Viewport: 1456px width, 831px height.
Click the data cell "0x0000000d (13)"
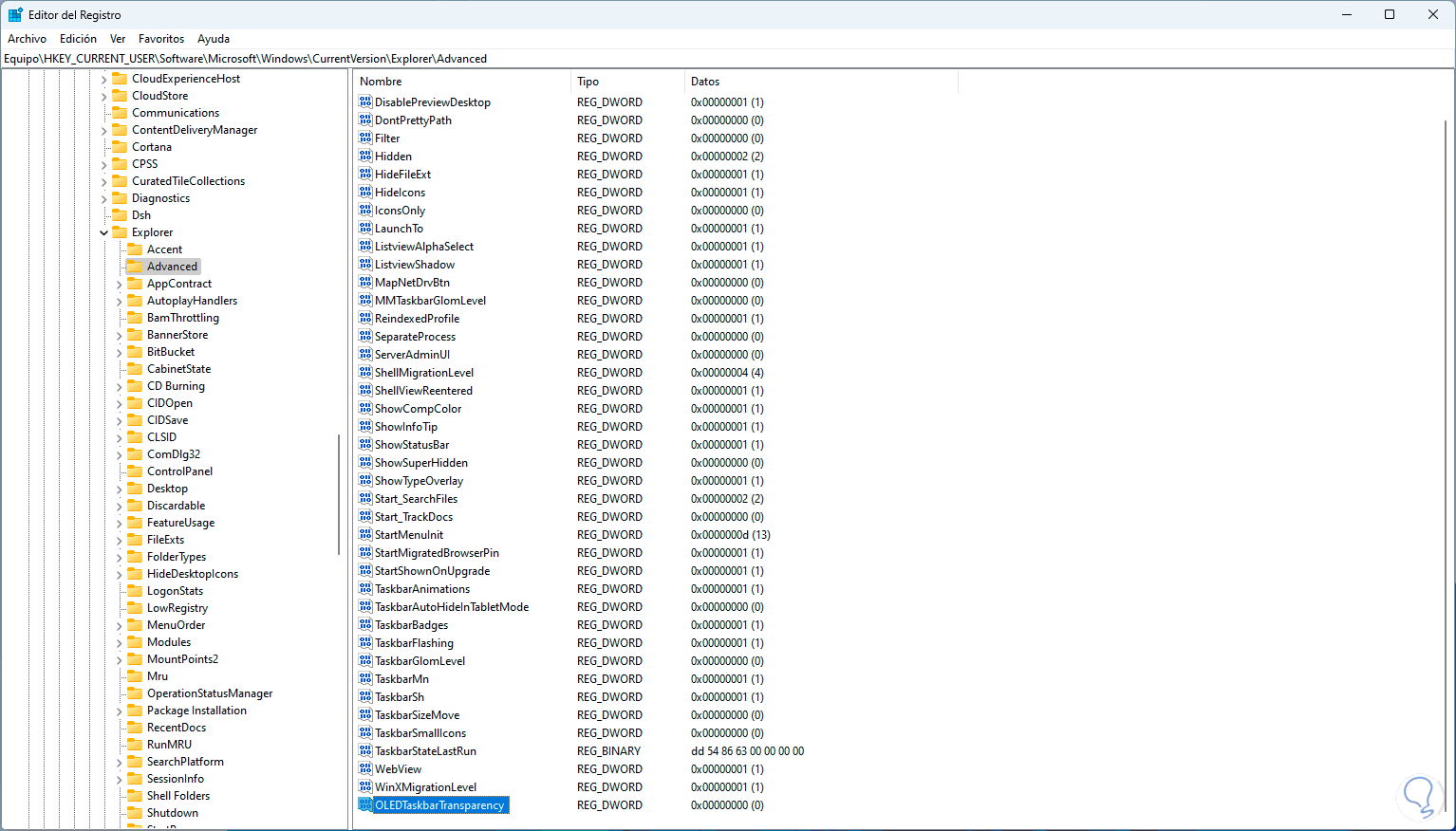[731, 534]
